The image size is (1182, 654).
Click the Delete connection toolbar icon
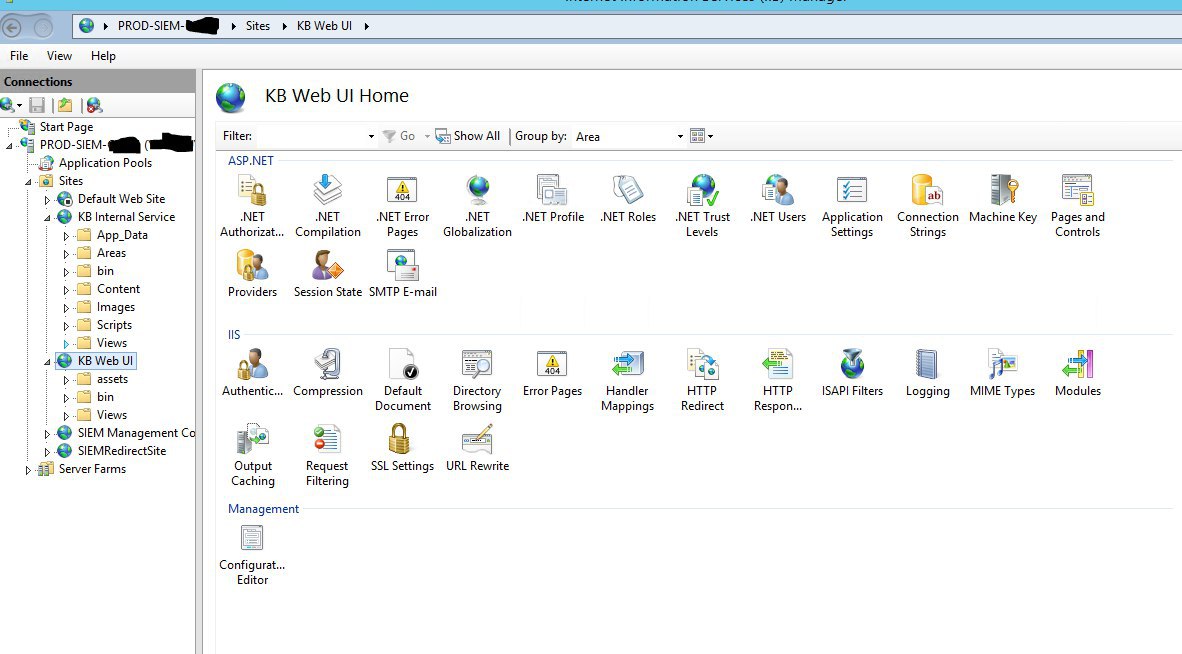click(93, 105)
